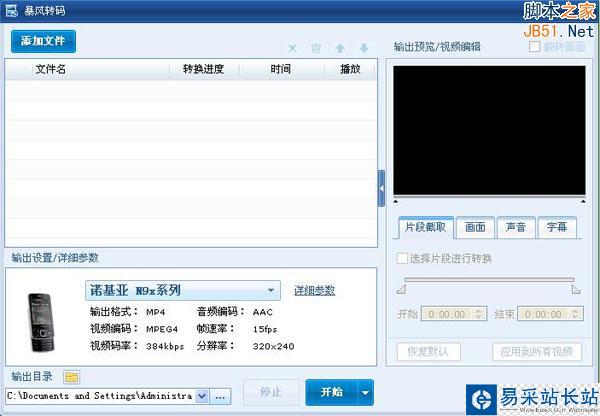
Task: Click the 暴风转码 app icon in title bar
Action: (x=11, y=11)
